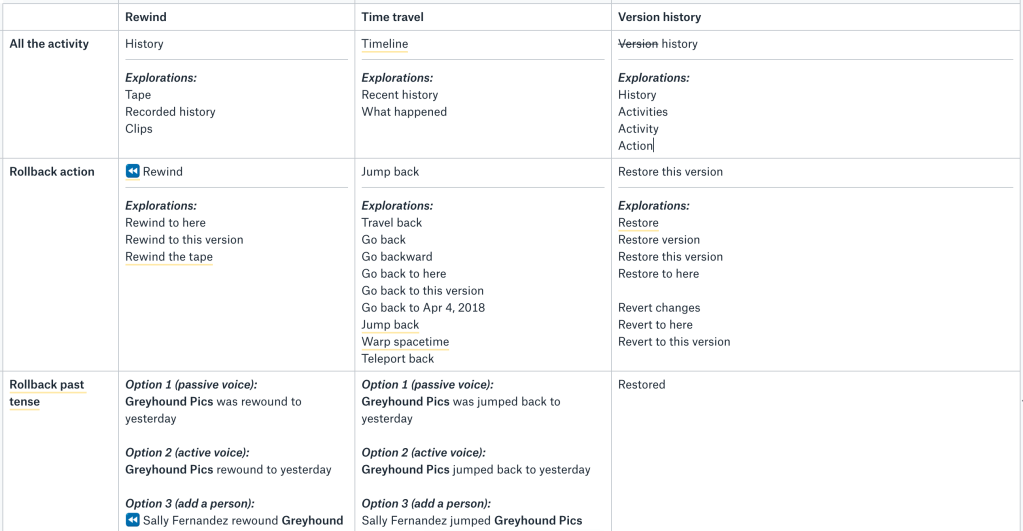
Task: Click Recorded history in Rewind column
Action: click(x=170, y=112)
